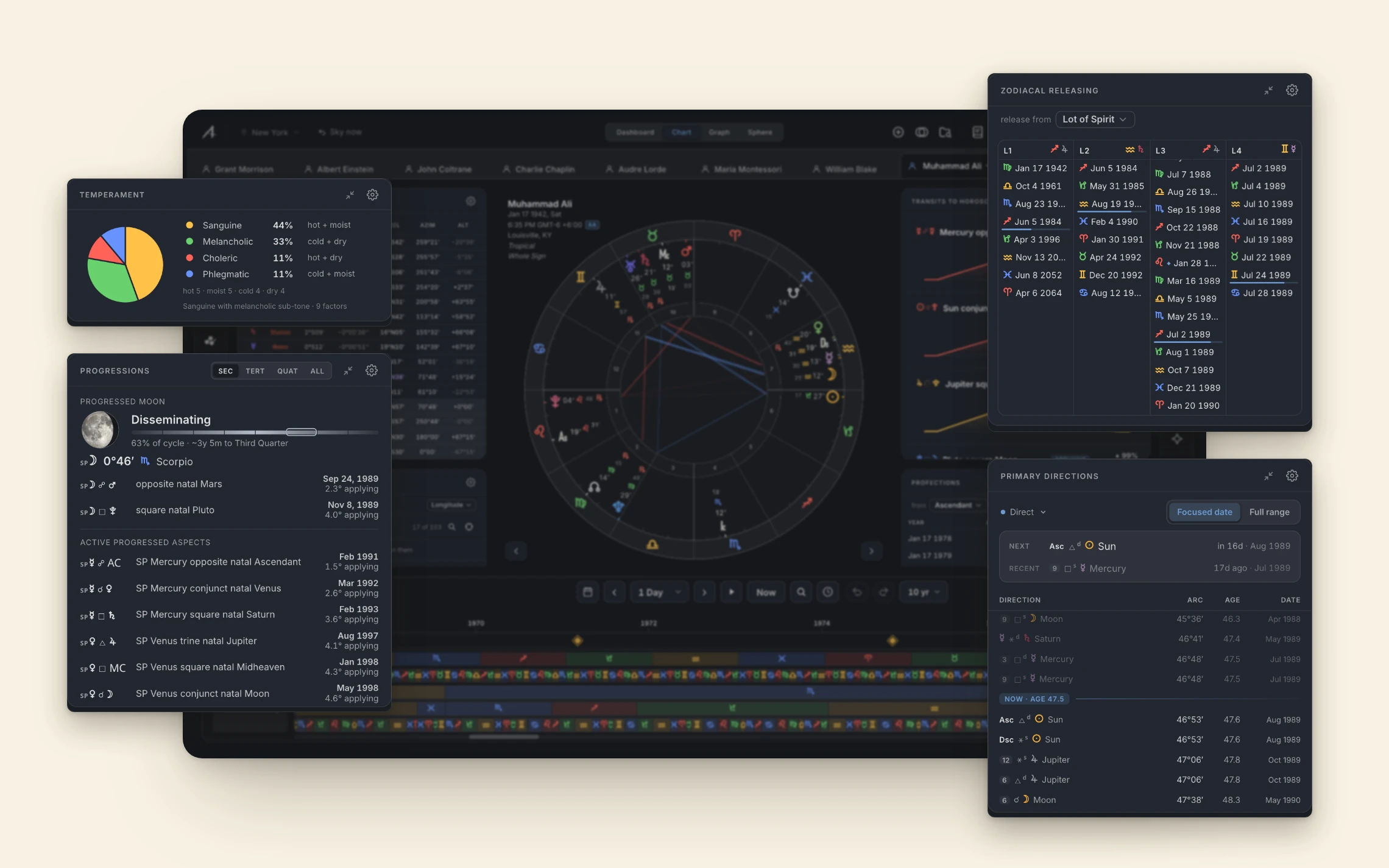Screen dimensions: 1389x868
Task: Collapse the Progressions panel
Action: tap(348, 371)
